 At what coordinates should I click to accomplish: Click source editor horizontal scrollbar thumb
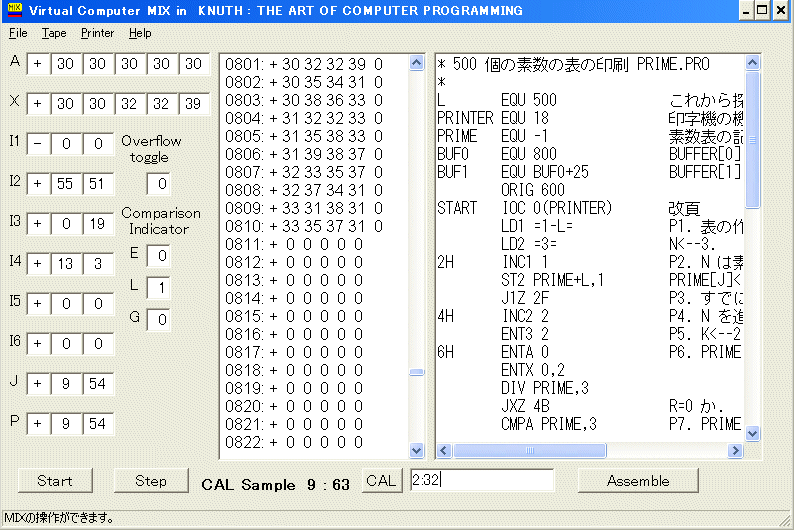[530, 450]
